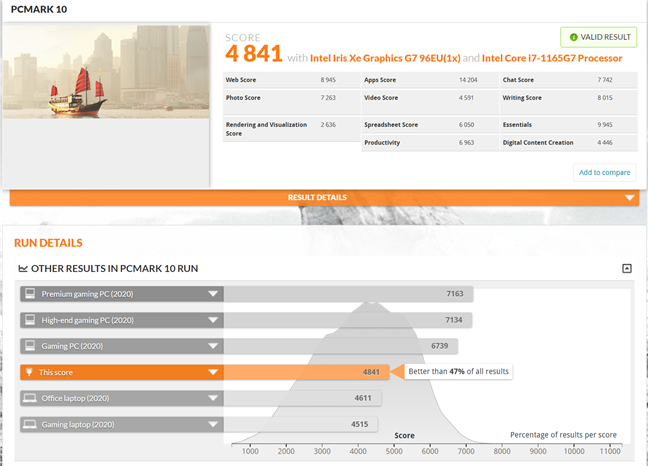Click the 5000 tick on score axis
The height and width of the screenshot is (466, 648).
(x=394, y=452)
